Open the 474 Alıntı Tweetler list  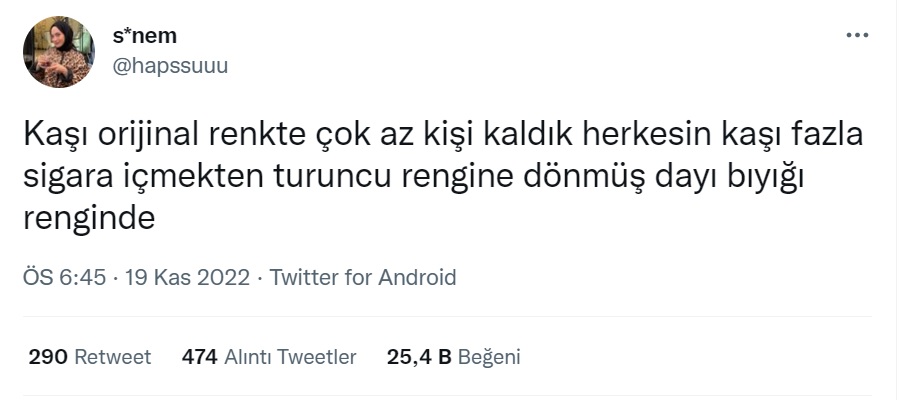coord(269,357)
